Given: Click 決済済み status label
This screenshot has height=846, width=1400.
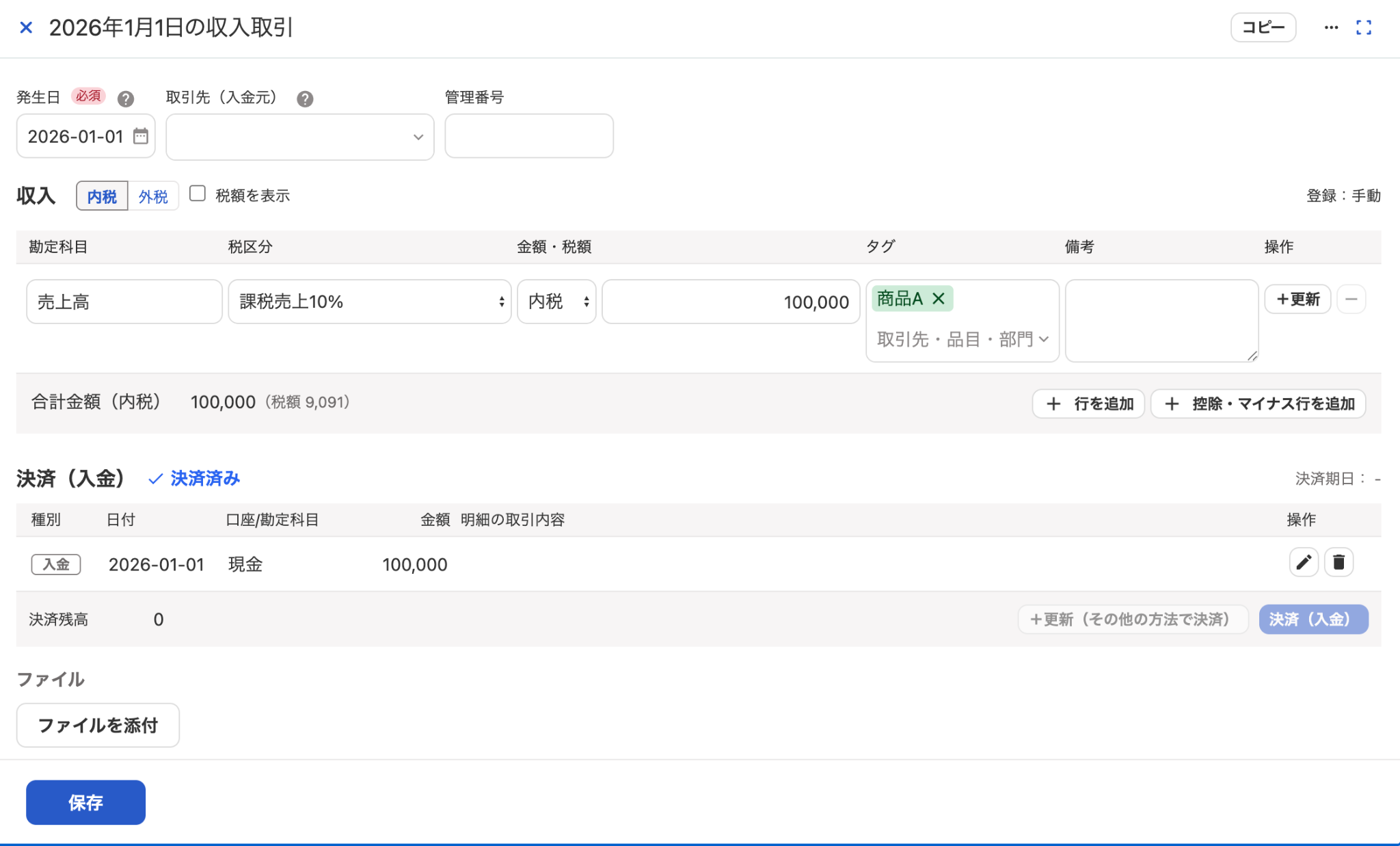Looking at the screenshot, I should point(194,478).
